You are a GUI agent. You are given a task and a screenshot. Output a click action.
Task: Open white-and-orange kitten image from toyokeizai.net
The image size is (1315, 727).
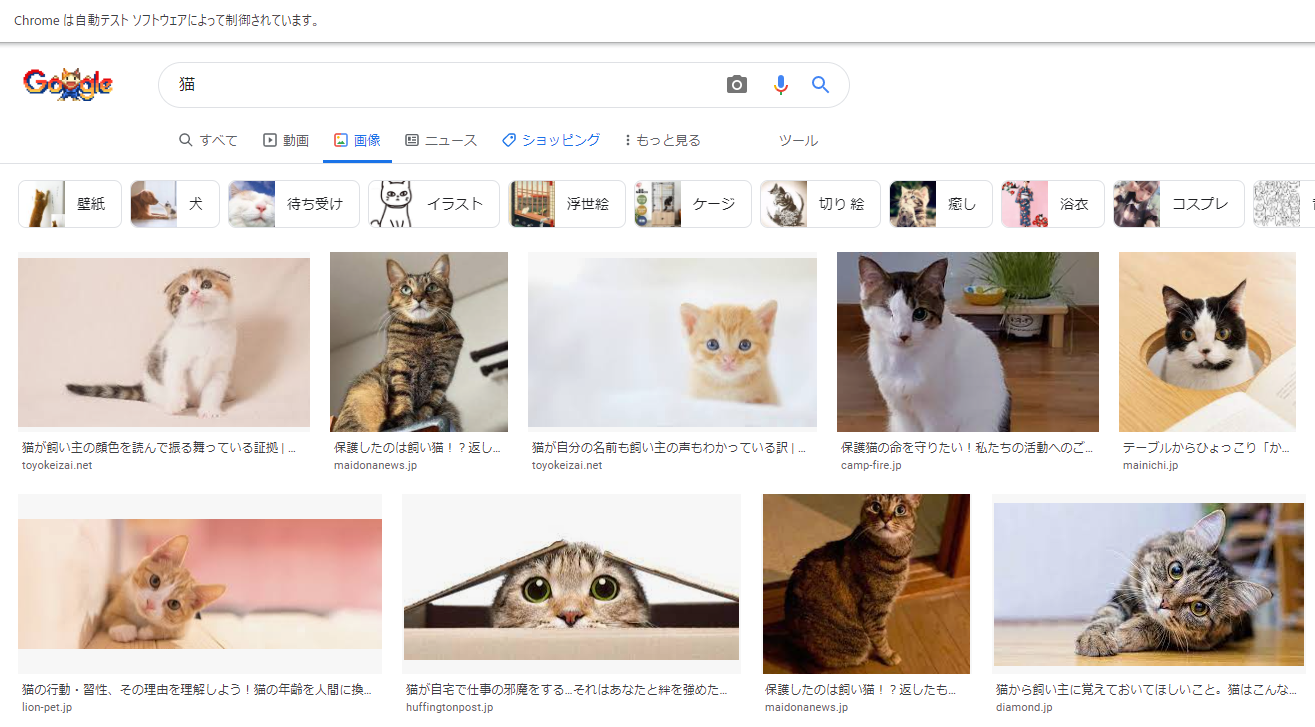pyautogui.click(x=164, y=343)
